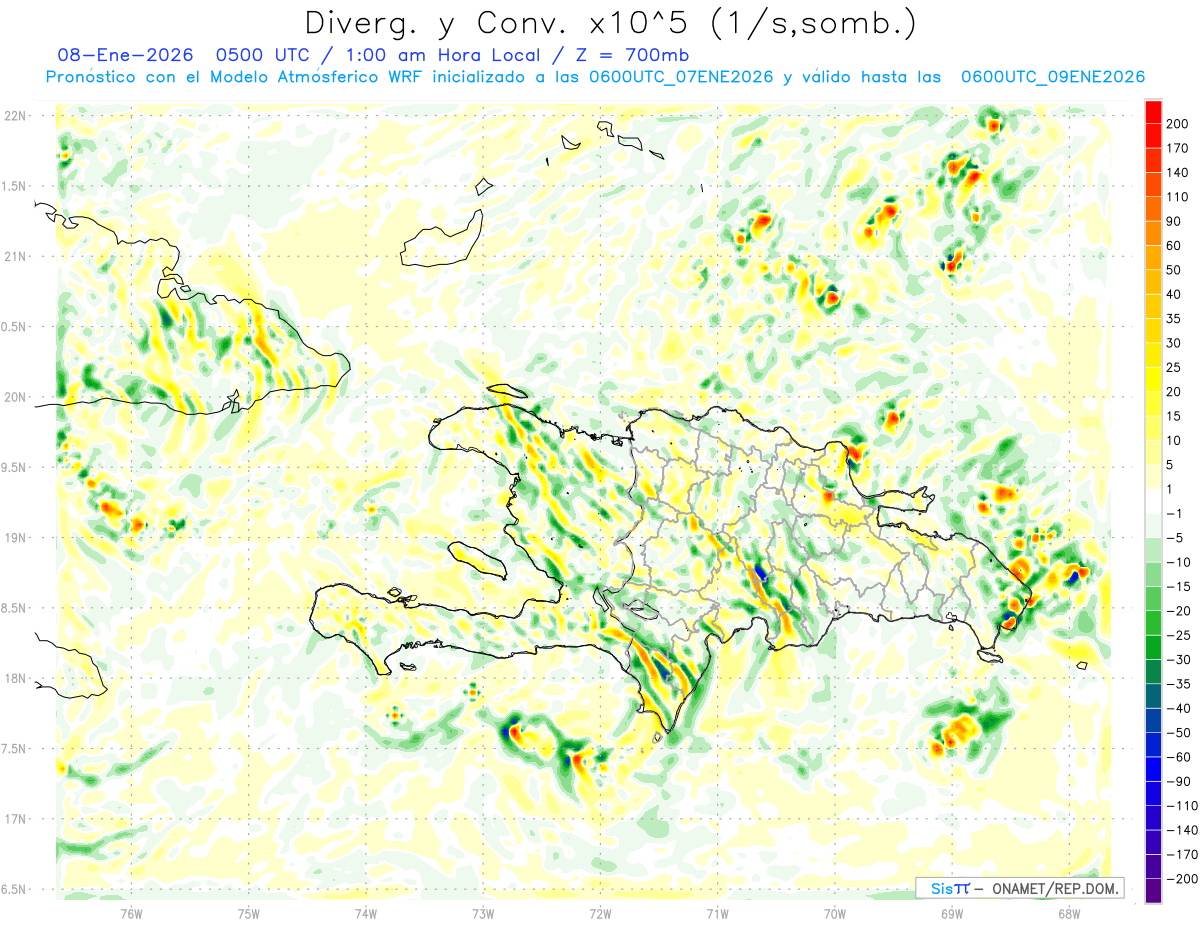Click the "0600UTC_09ENE2026" valid-until time
This screenshot has width=1200, height=927.
[x=1052, y=77]
